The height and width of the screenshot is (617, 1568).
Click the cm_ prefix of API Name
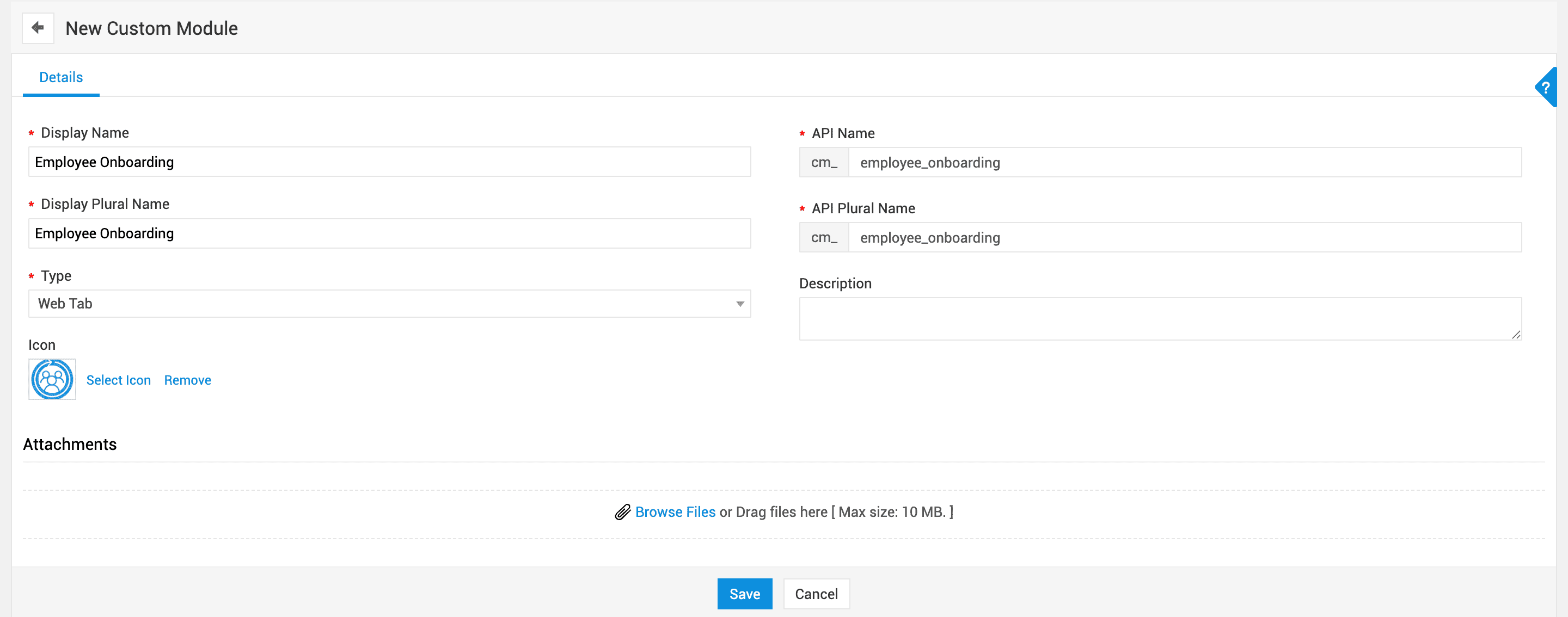click(x=824, y=163)
